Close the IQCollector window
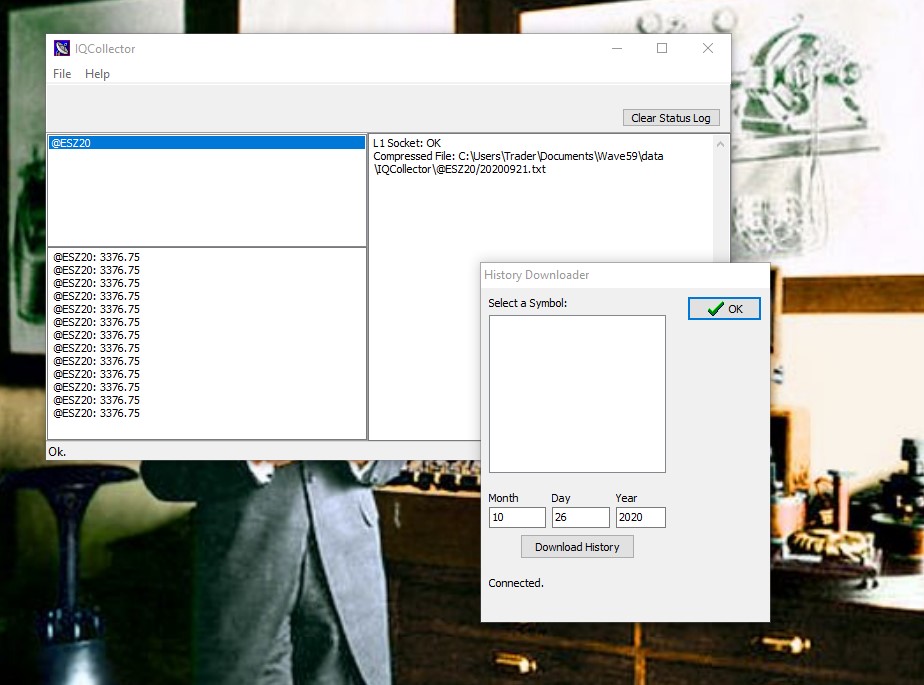924x685 pixels. pyautogui.click(x=708, y=48)
